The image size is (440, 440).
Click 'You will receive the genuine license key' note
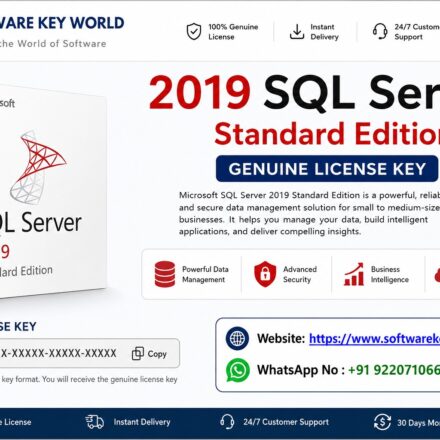click(110, 379)
